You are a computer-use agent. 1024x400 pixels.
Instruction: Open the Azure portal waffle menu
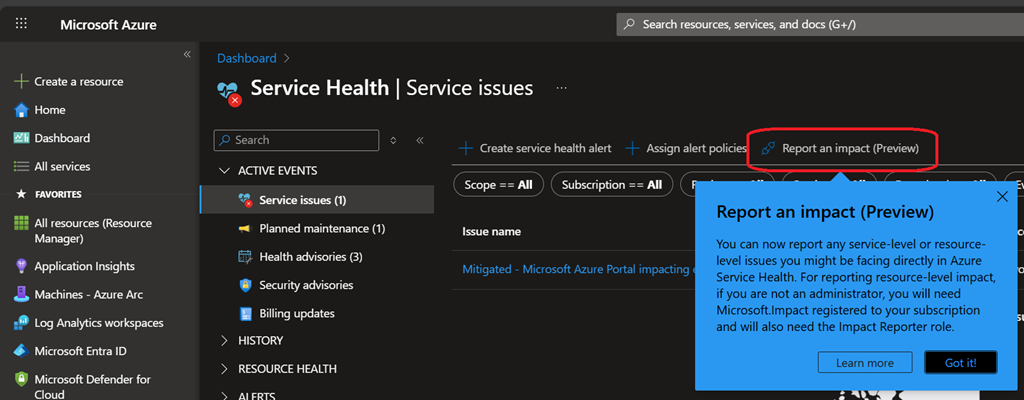pos(21,24)
